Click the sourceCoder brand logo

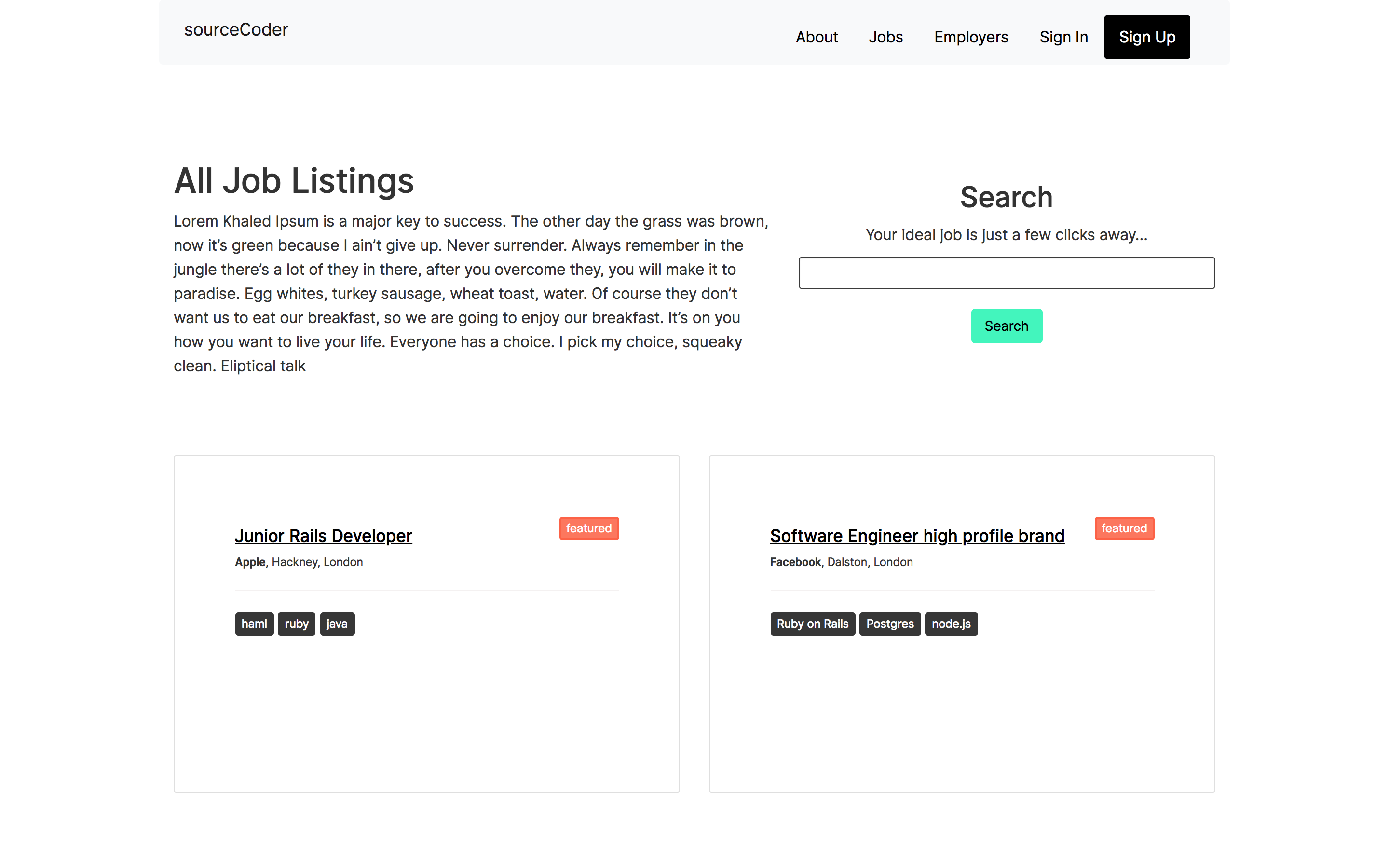tap(236, 30)
